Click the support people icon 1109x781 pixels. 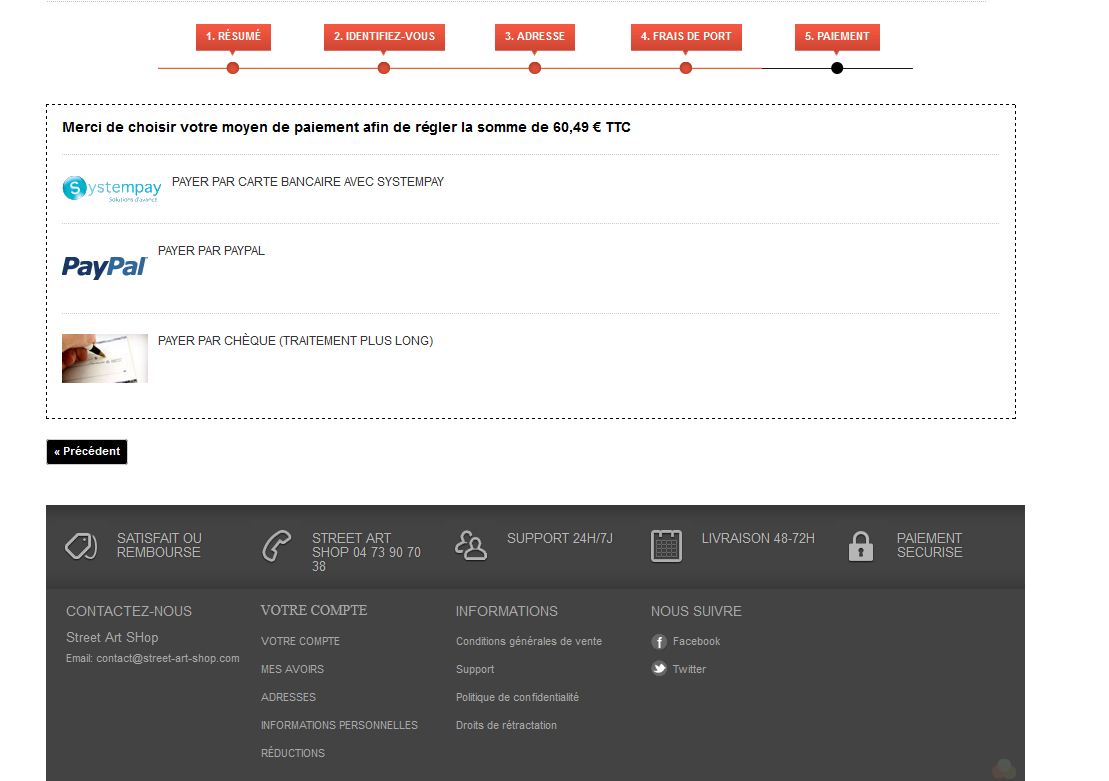point(471,546)
